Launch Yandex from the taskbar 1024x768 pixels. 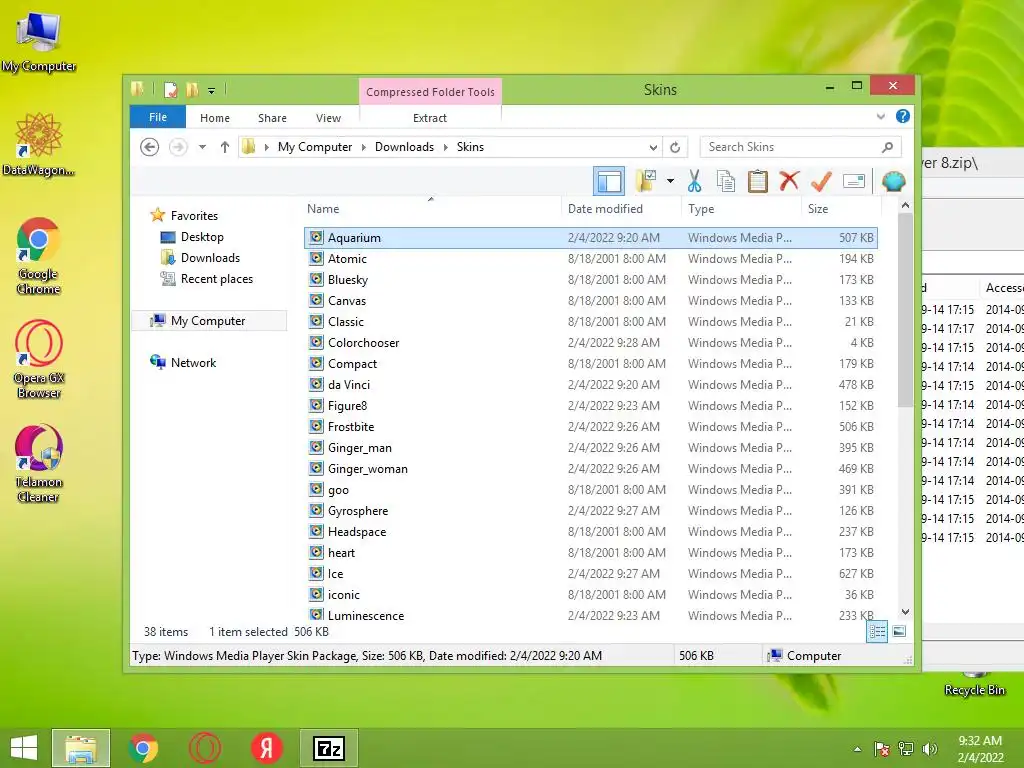(266, 748)
